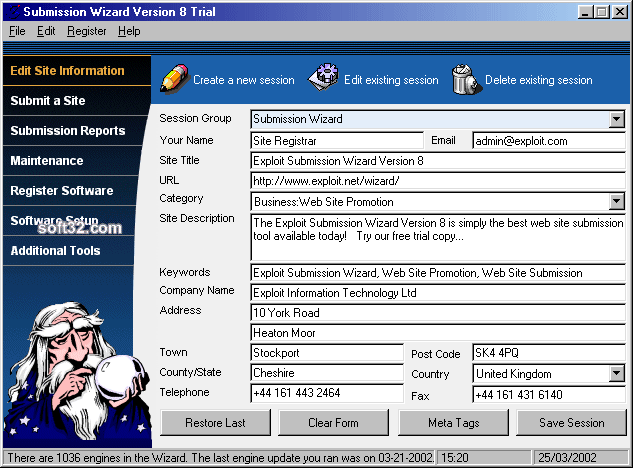Open Register Software section

click(69, 190)
